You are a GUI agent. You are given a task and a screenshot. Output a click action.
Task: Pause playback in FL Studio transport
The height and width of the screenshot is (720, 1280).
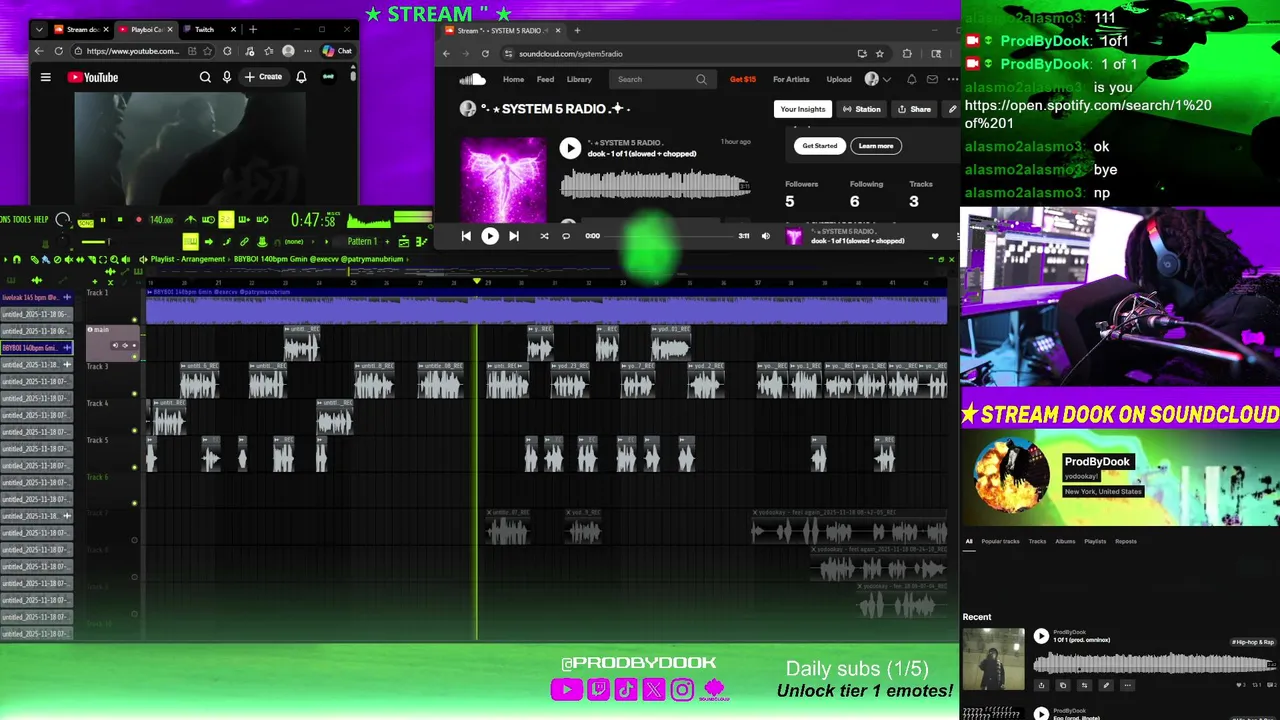click(x=103, y=220)
